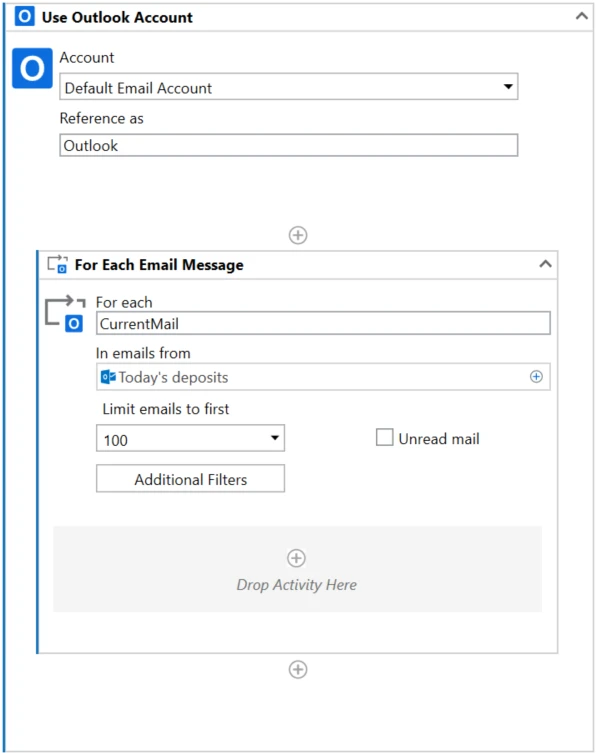Add activity via plus icon above For Each Email Message
Screen dimensions: 596x753
click(x=298, y=235)
